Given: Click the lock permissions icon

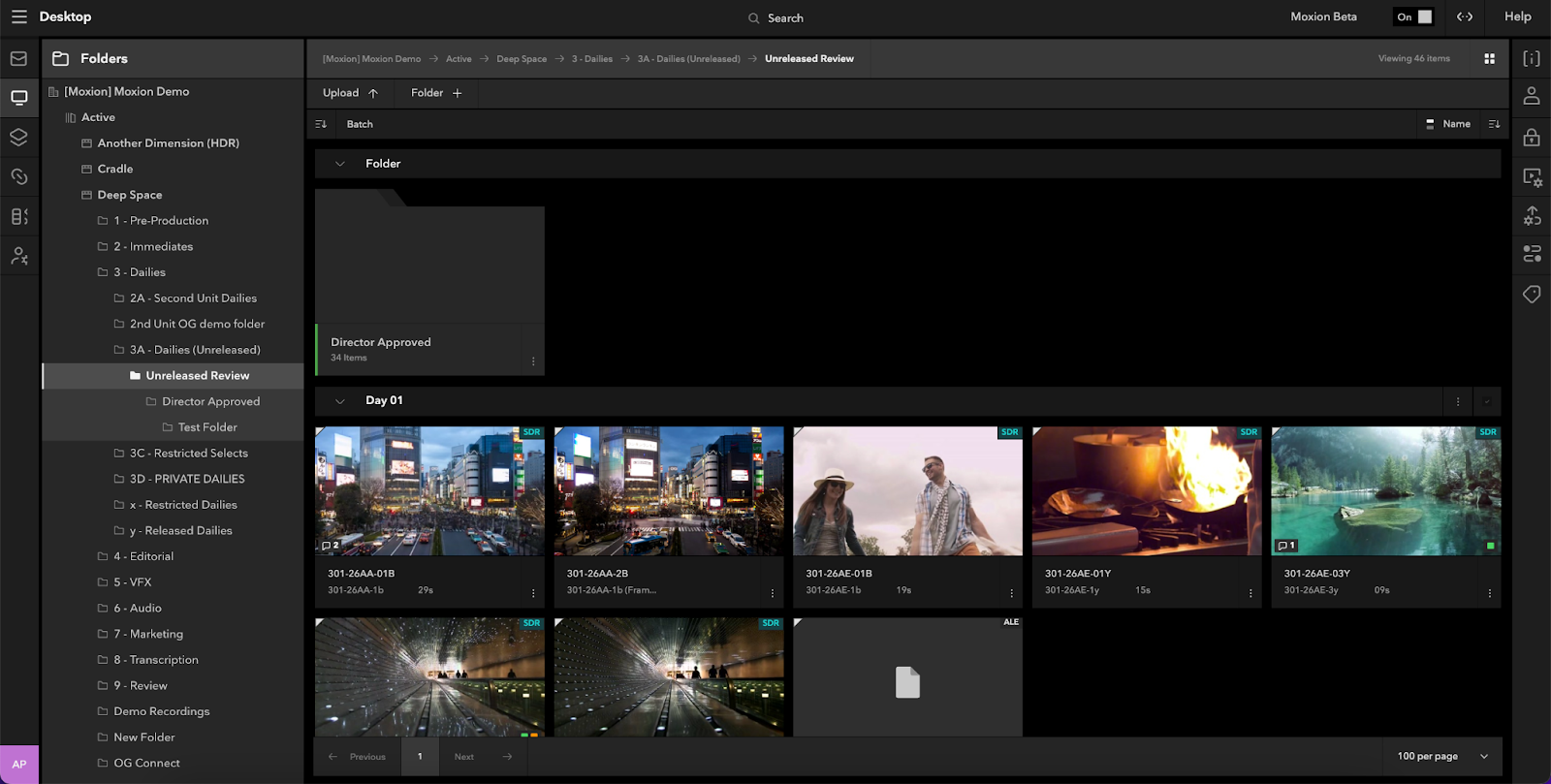Looking at the screenshot, I should pos(1532,138).
